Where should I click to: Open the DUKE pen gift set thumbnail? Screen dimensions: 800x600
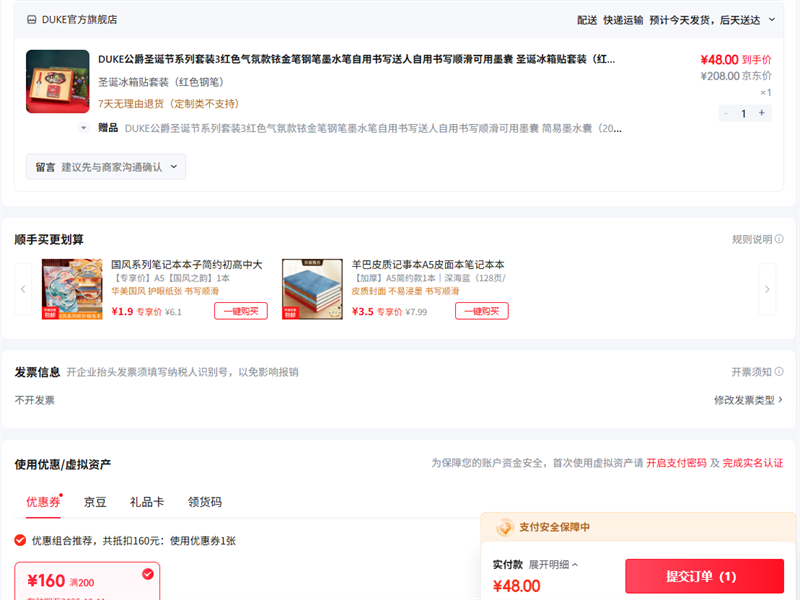tap(57, 81)
